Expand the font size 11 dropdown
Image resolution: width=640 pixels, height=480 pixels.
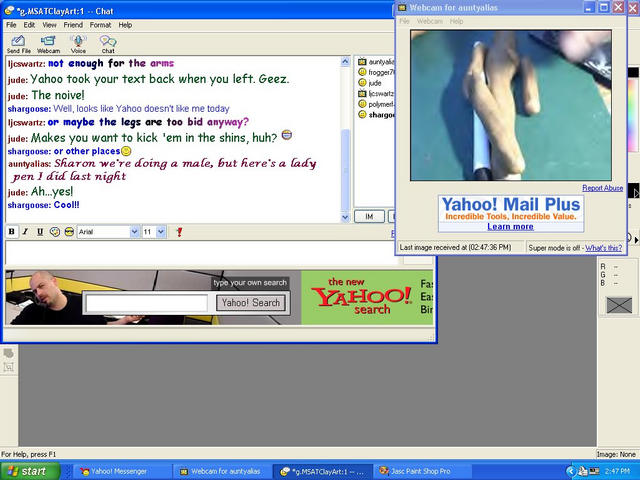click(x=161, y=232)
